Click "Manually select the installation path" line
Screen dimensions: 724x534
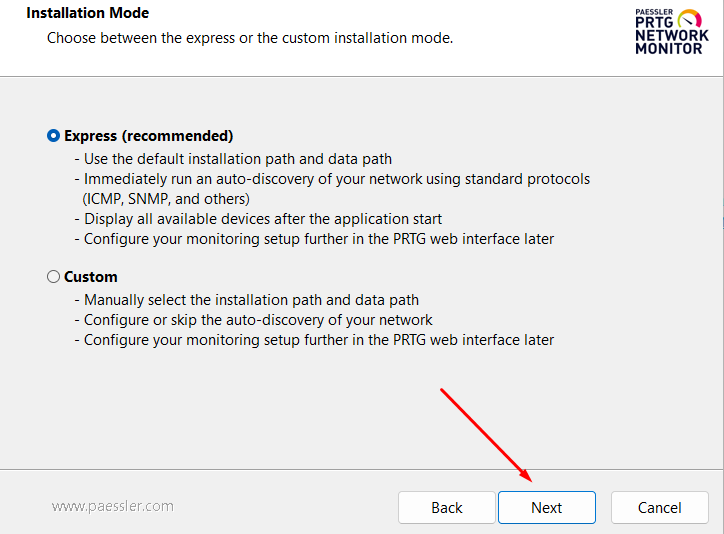click(x=247, y=300)
